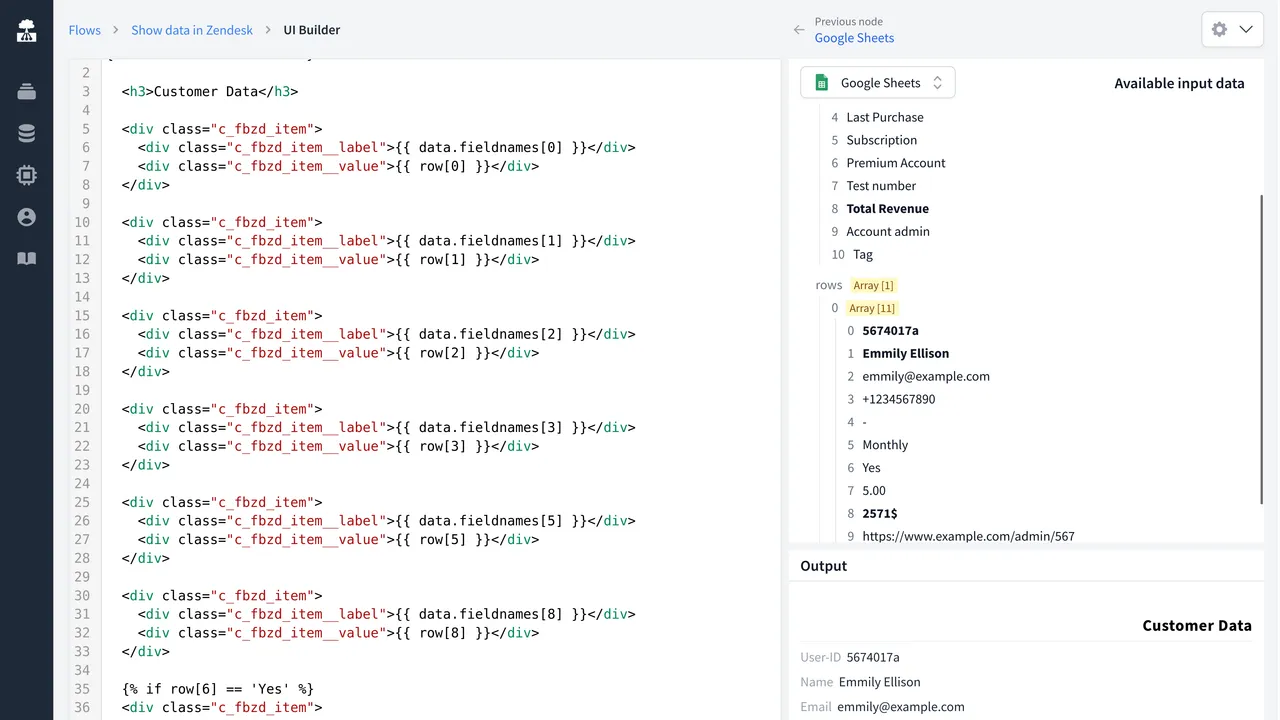Place cursor on the row[1] code line
This screenshot has width=1280, height=720.
point(338,260)
